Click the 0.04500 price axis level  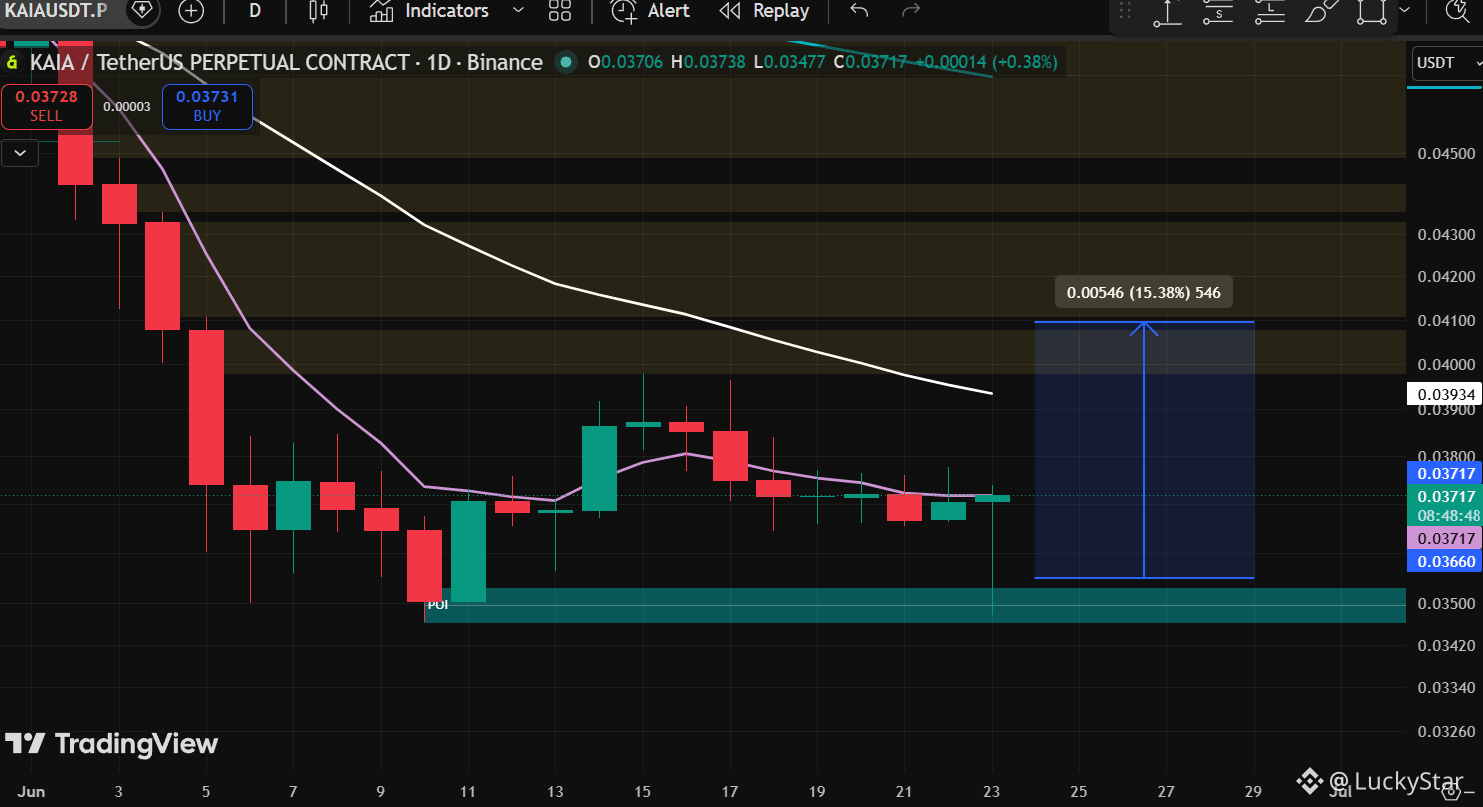pyautogui.click(x=1445, y=154)
